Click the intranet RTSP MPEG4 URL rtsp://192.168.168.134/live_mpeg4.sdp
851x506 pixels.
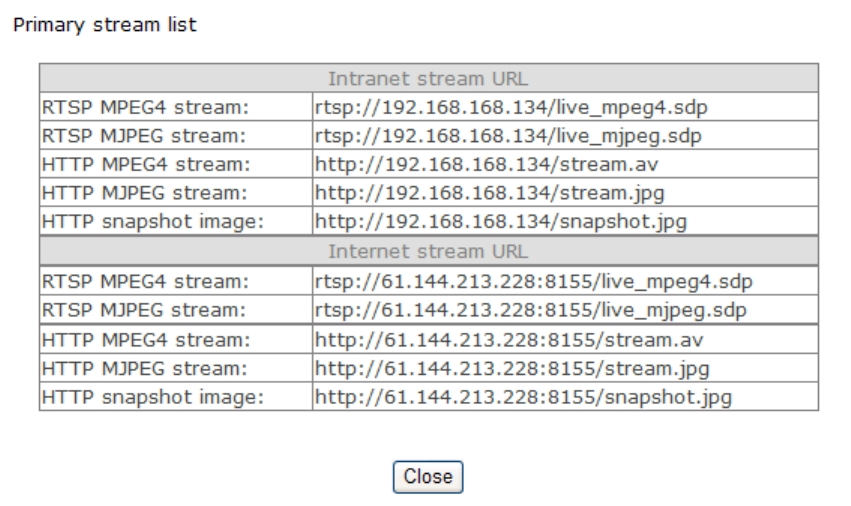click(x=513, y=106)
